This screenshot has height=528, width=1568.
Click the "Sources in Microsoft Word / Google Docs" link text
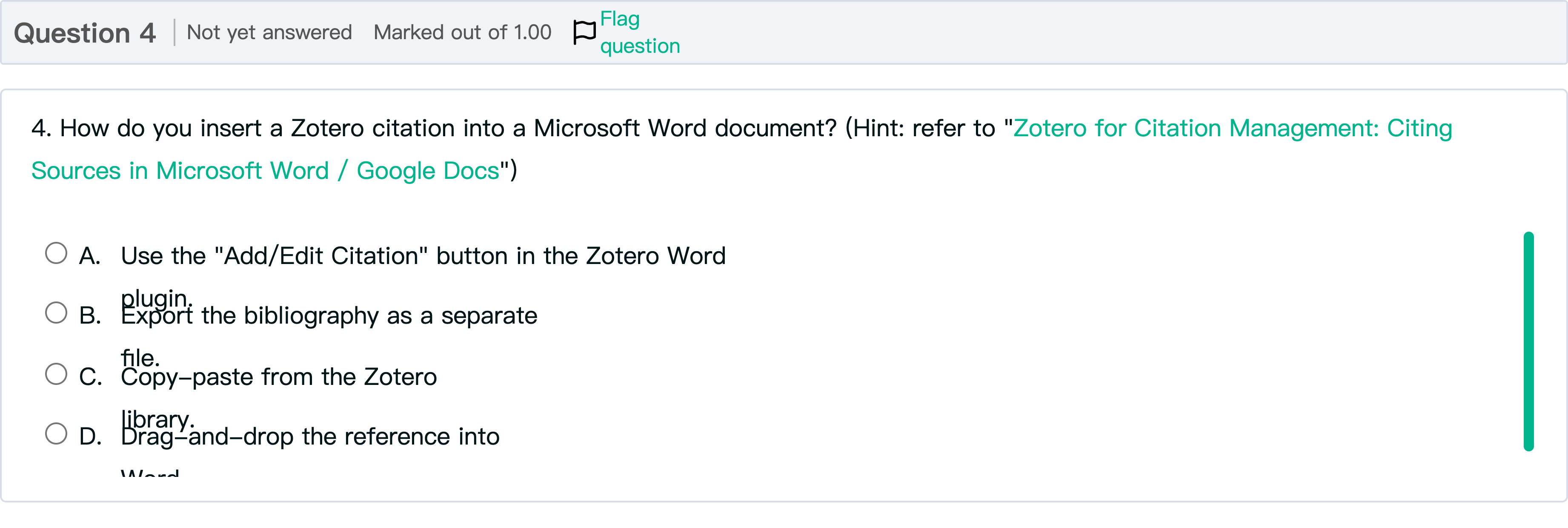click(265, 171)
